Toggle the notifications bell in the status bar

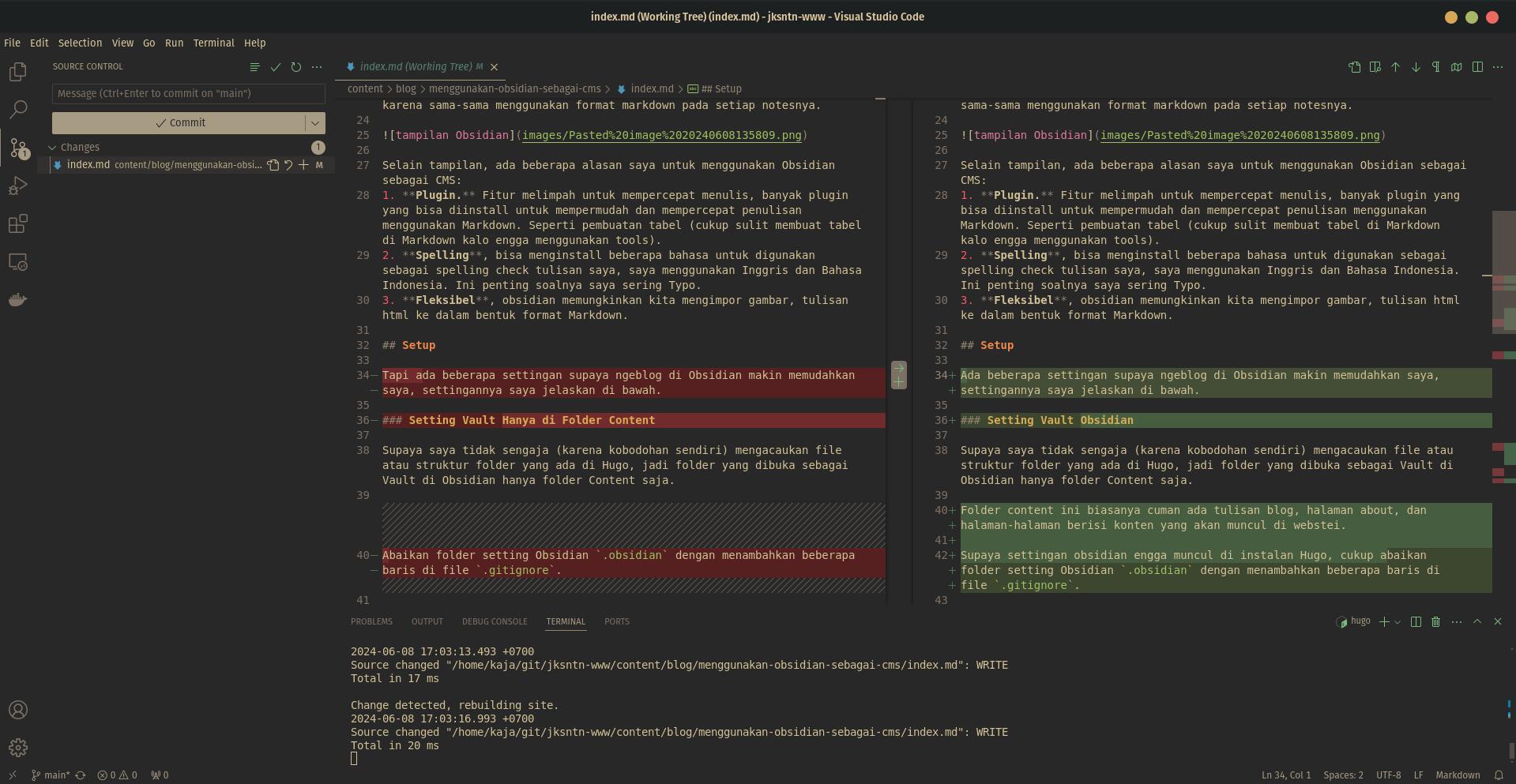[x=1500, y=775]
